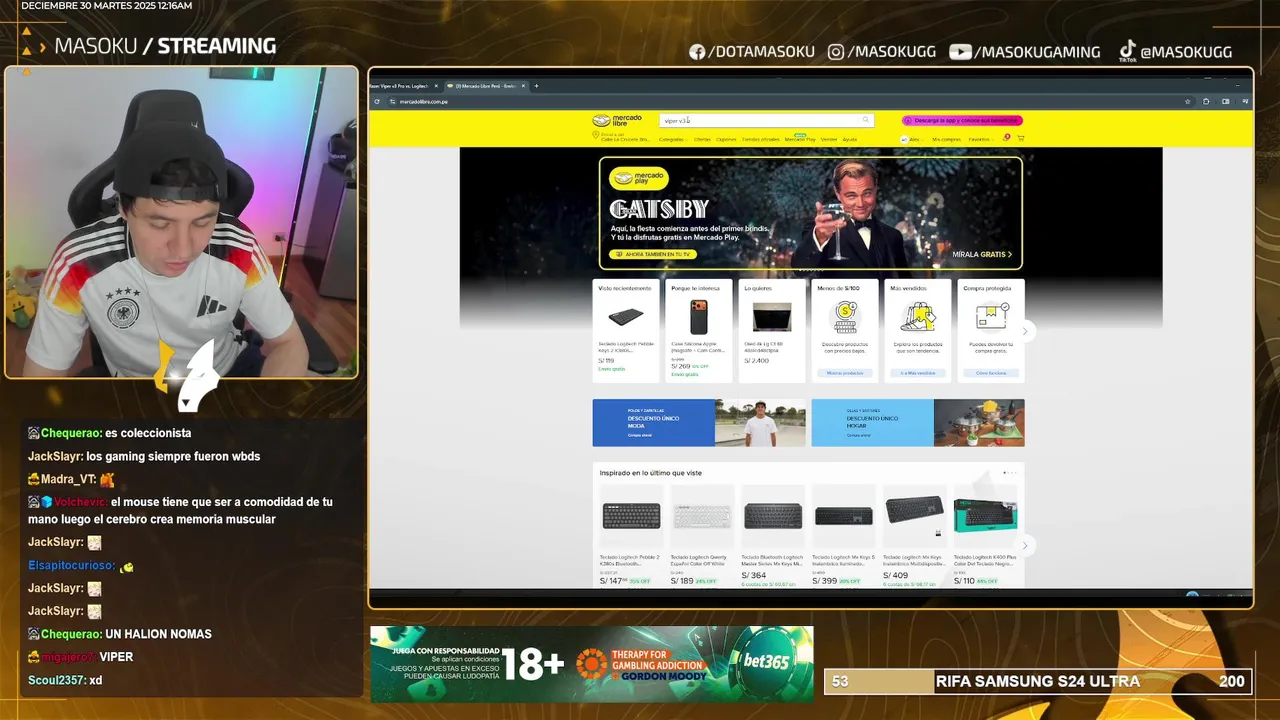
Task: Open the Vender menu item
Action: coord(829,139)
